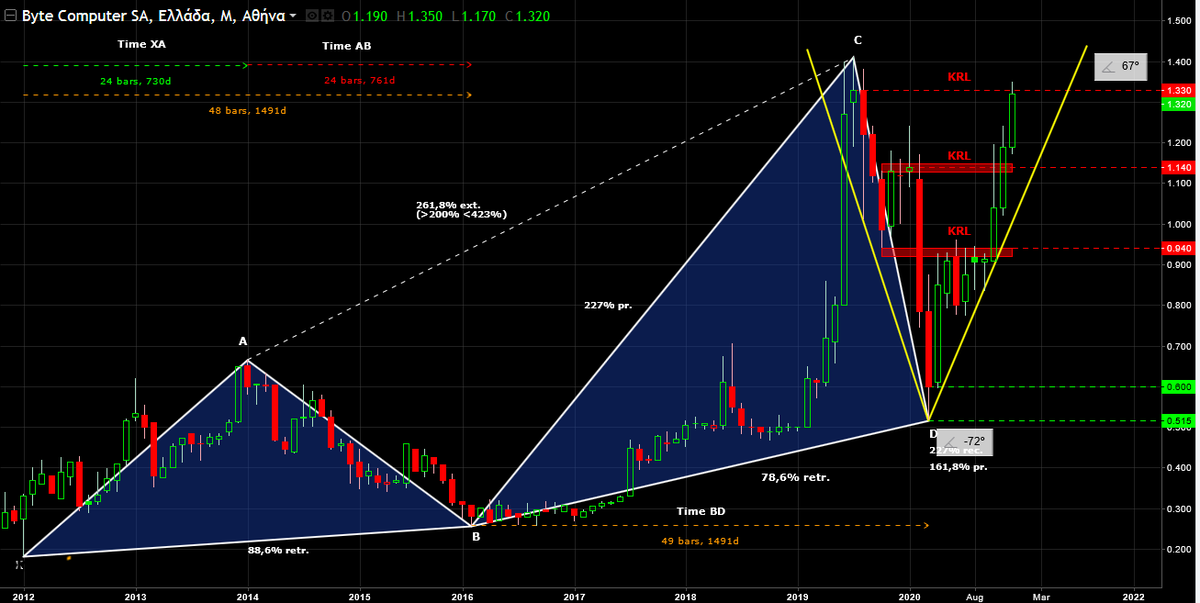Click the high value H1.350
Image resolution: width=1200 pixels, height=603 pixels.
[x=424, y=17]
